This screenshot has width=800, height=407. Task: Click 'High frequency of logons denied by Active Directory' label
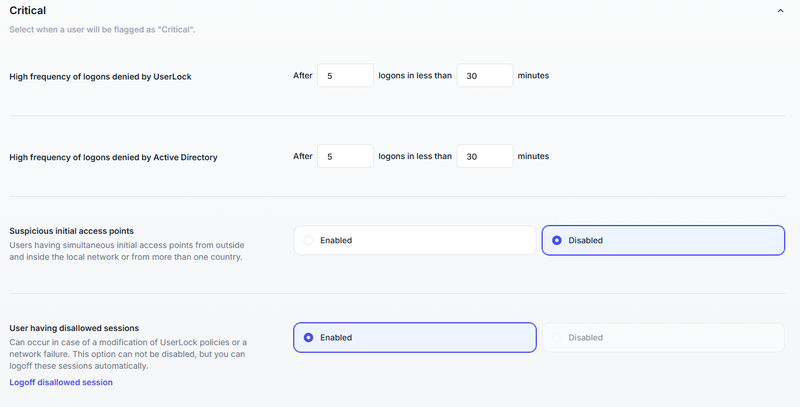click(113, 157)
